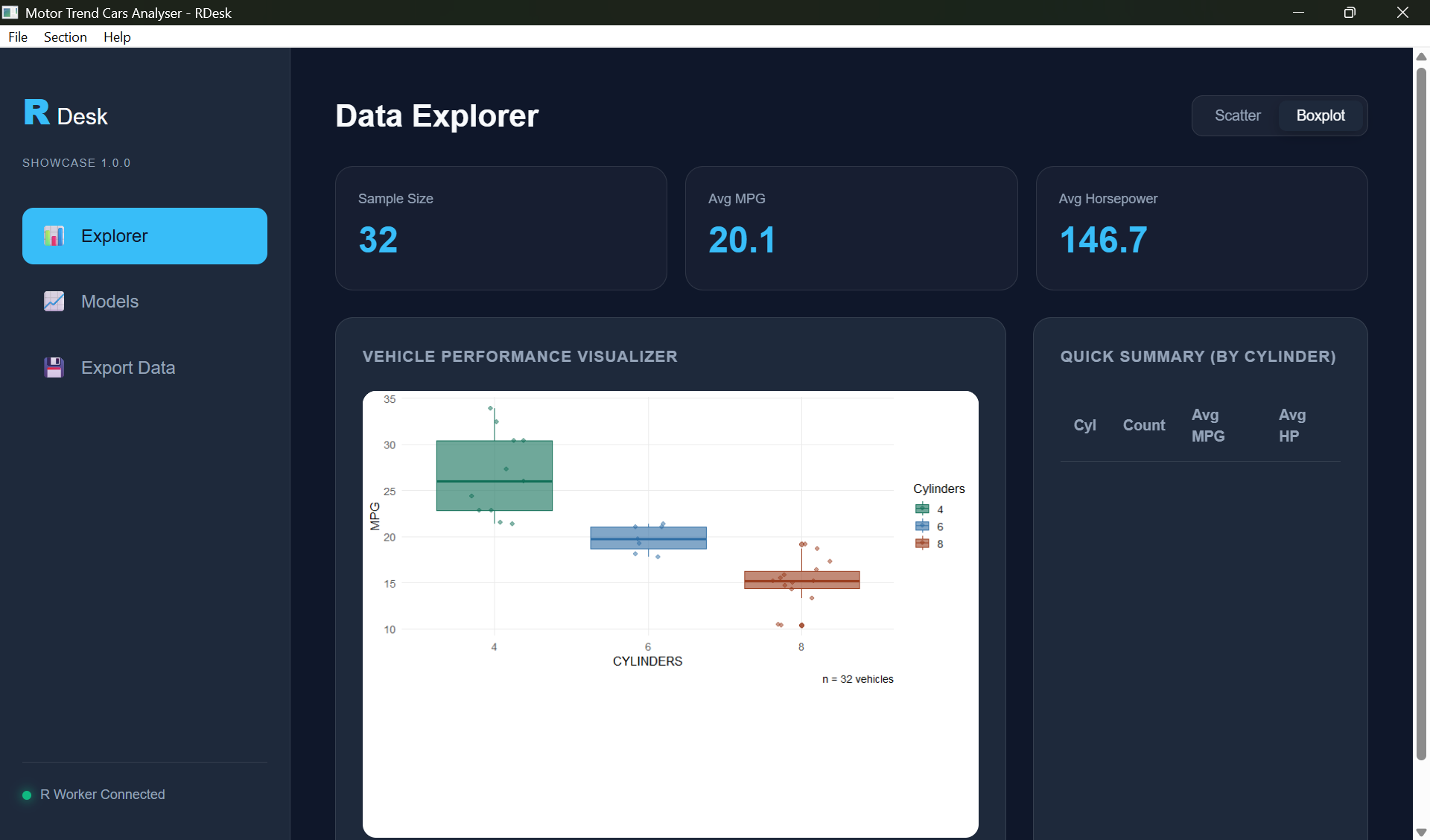Click the application icon in the title bar
The image size is (1430, 840).
[x=10, y=12]
